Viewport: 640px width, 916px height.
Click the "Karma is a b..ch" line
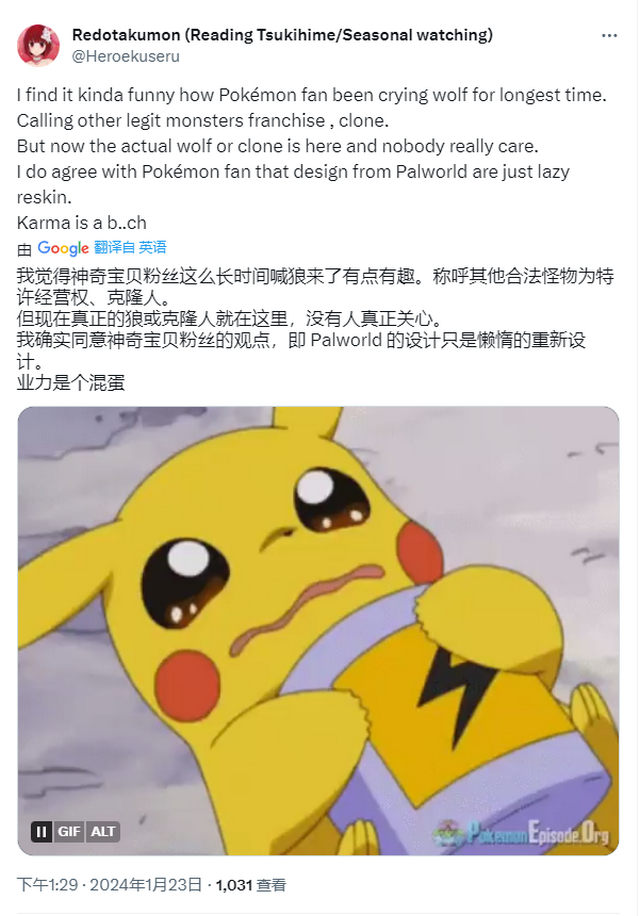[x=82, y=223]
